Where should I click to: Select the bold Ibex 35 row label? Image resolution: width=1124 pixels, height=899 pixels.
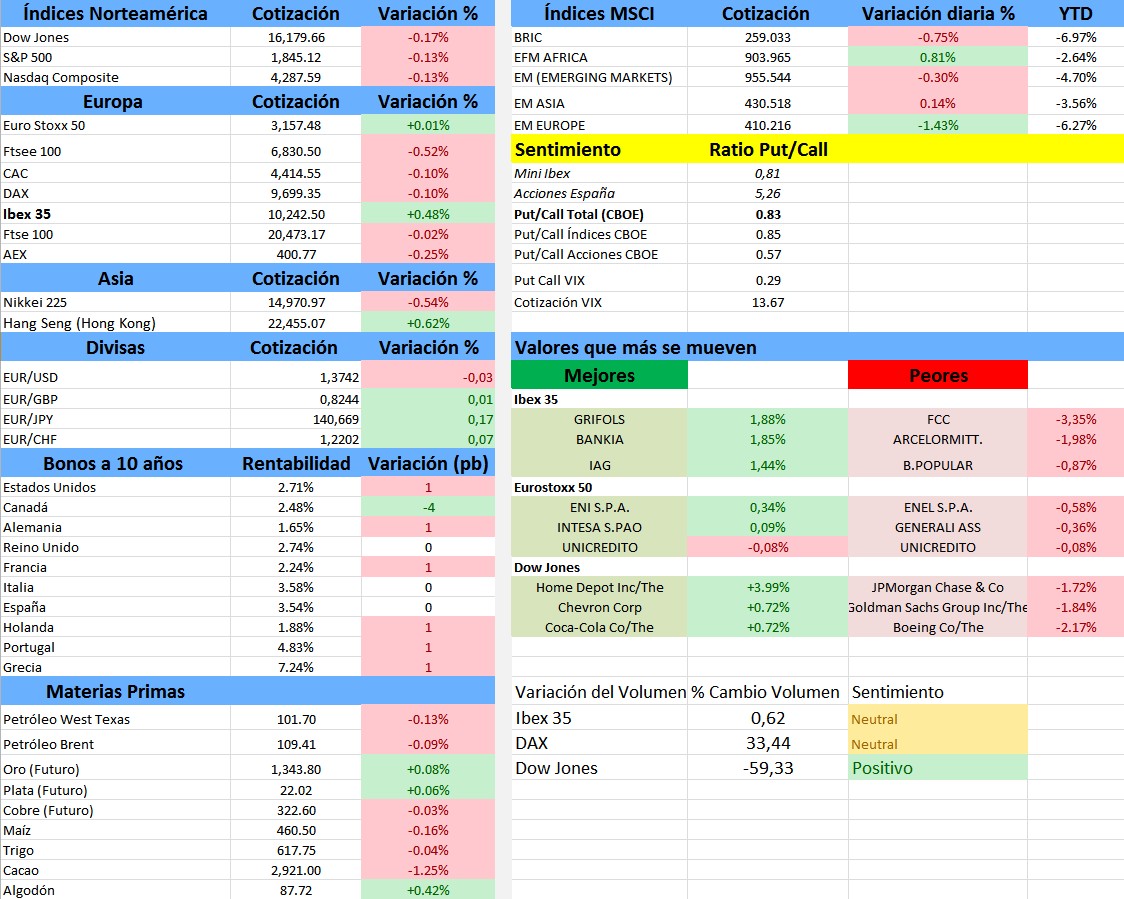(115, 214)
